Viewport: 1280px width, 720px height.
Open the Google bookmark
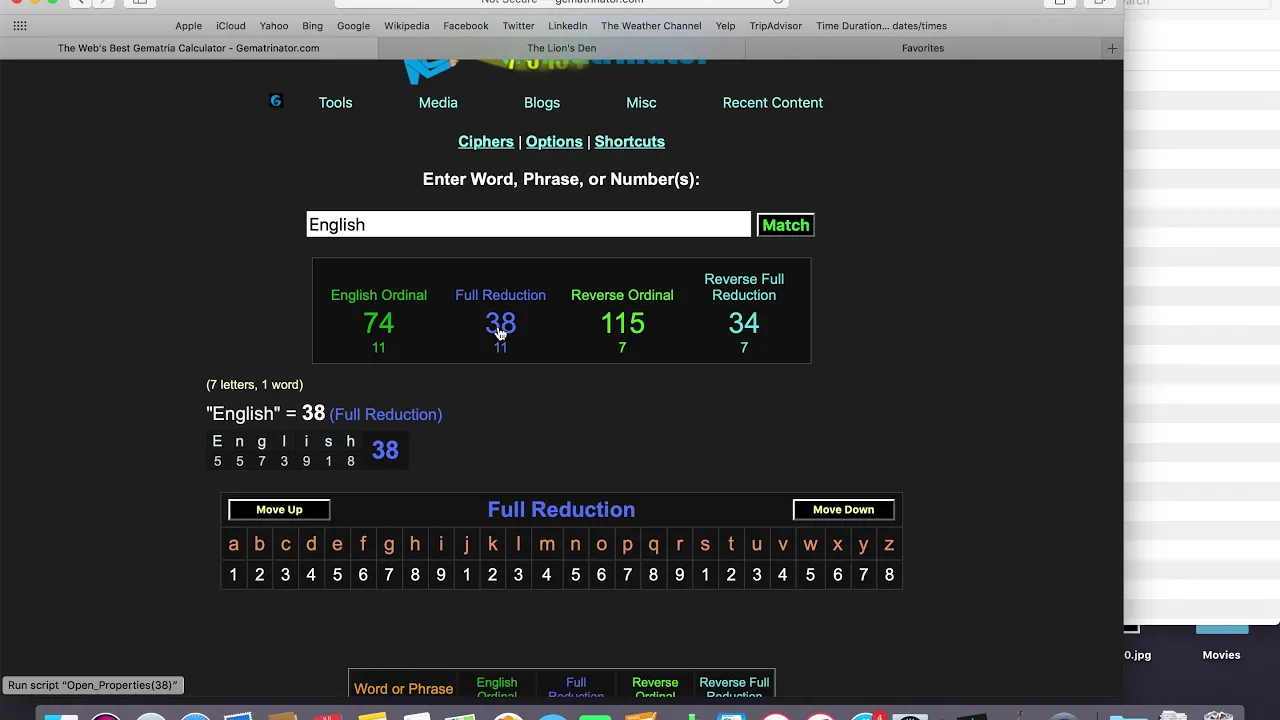point(353,26)
